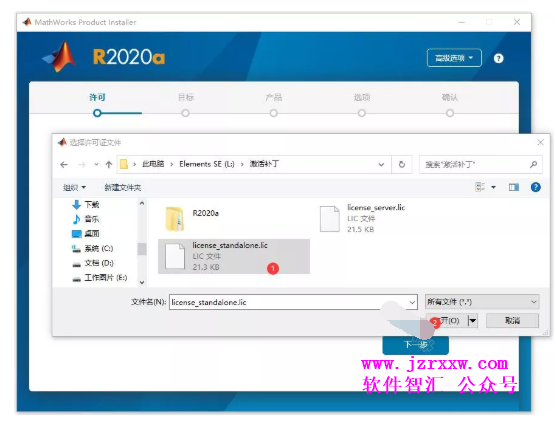Screen dimensions: 556x429
Task: Click the open button split arrow
Action: click(x=473, y=321)
